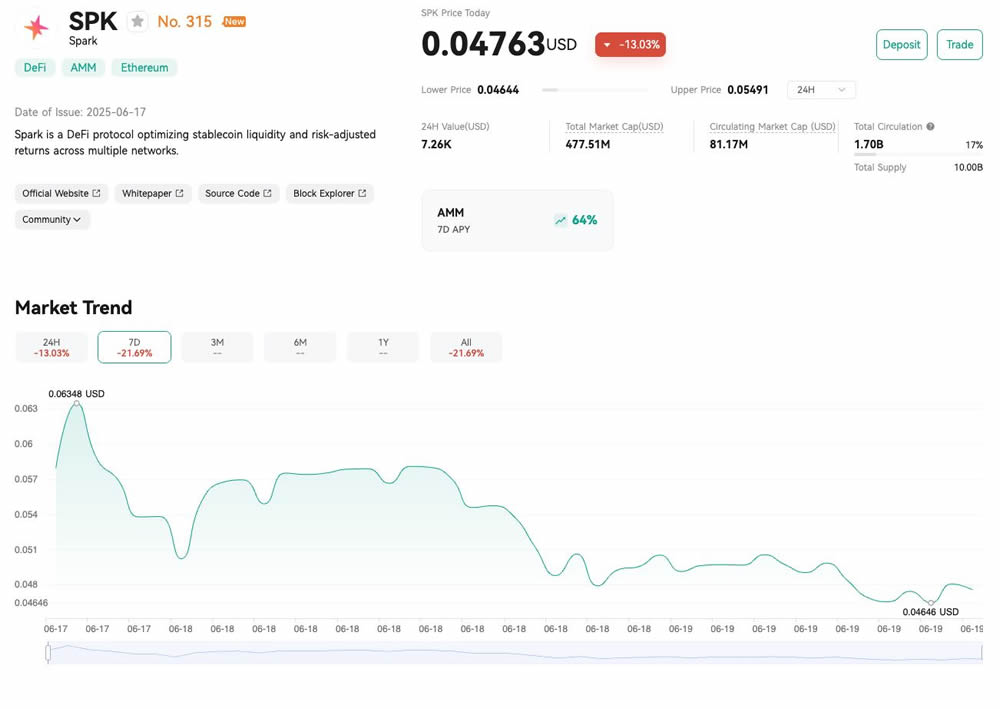Click the green AMM trend chart icon
This screenshot has height=709, width=1000.
tap(560, 220)
